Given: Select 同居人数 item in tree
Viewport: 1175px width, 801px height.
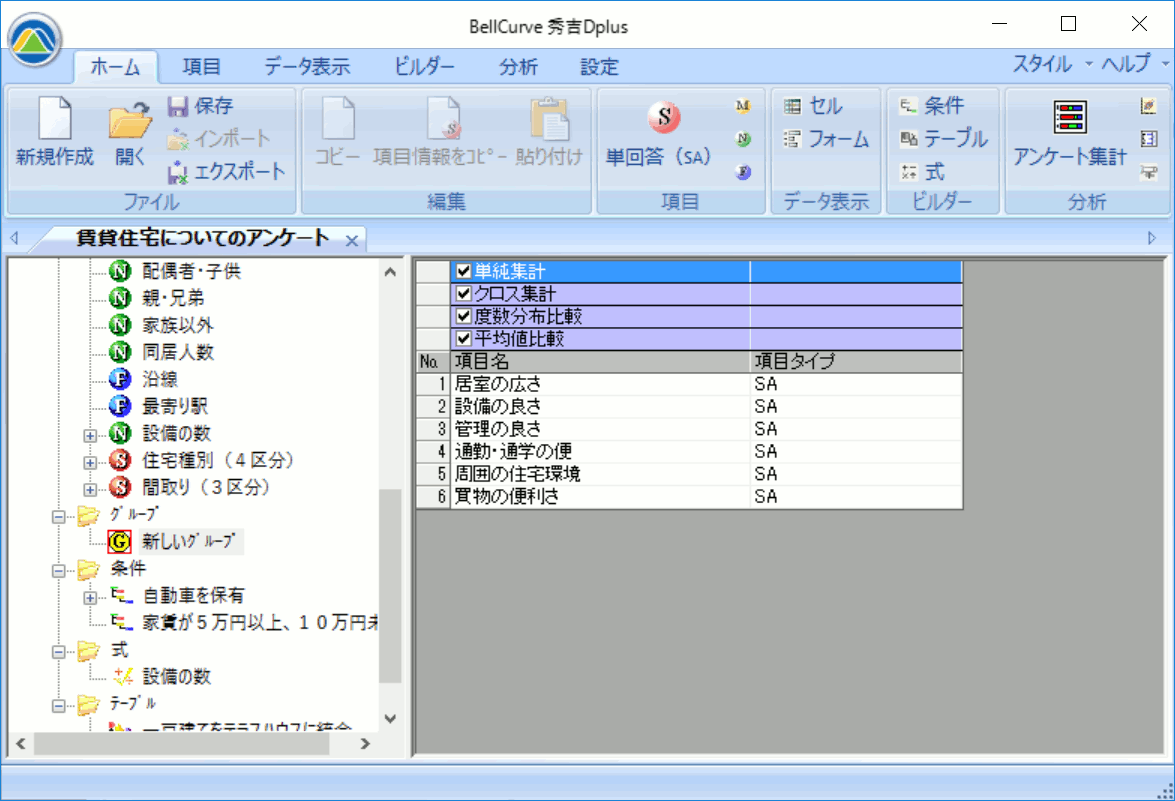Looking at the screenshot, I should (x=178, y=352).
